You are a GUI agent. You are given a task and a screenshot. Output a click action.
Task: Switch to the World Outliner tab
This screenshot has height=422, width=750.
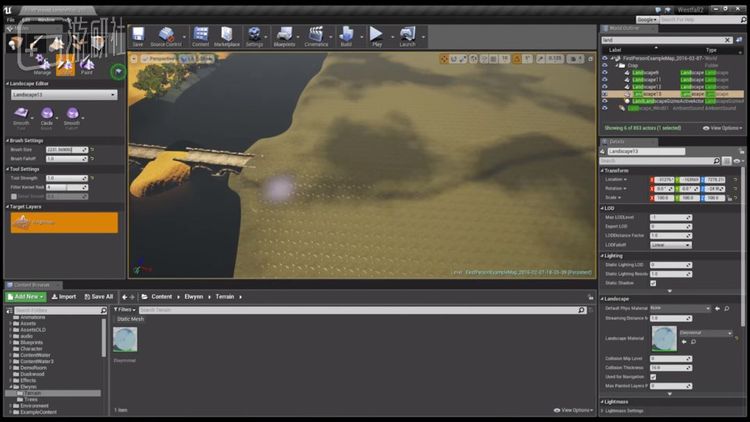click(x=624, y=29)
